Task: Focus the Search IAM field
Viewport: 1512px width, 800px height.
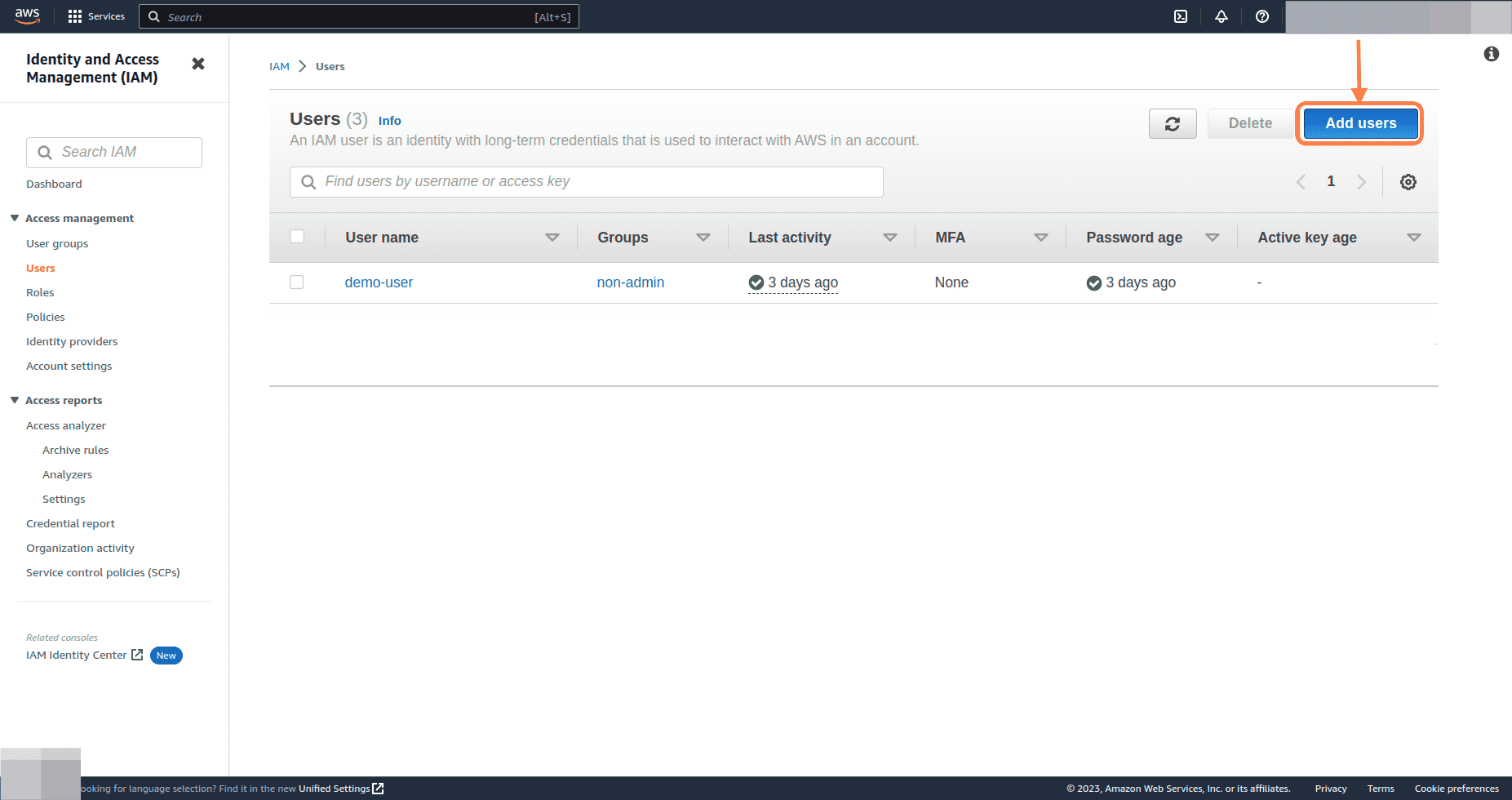Action: (114, 153)
